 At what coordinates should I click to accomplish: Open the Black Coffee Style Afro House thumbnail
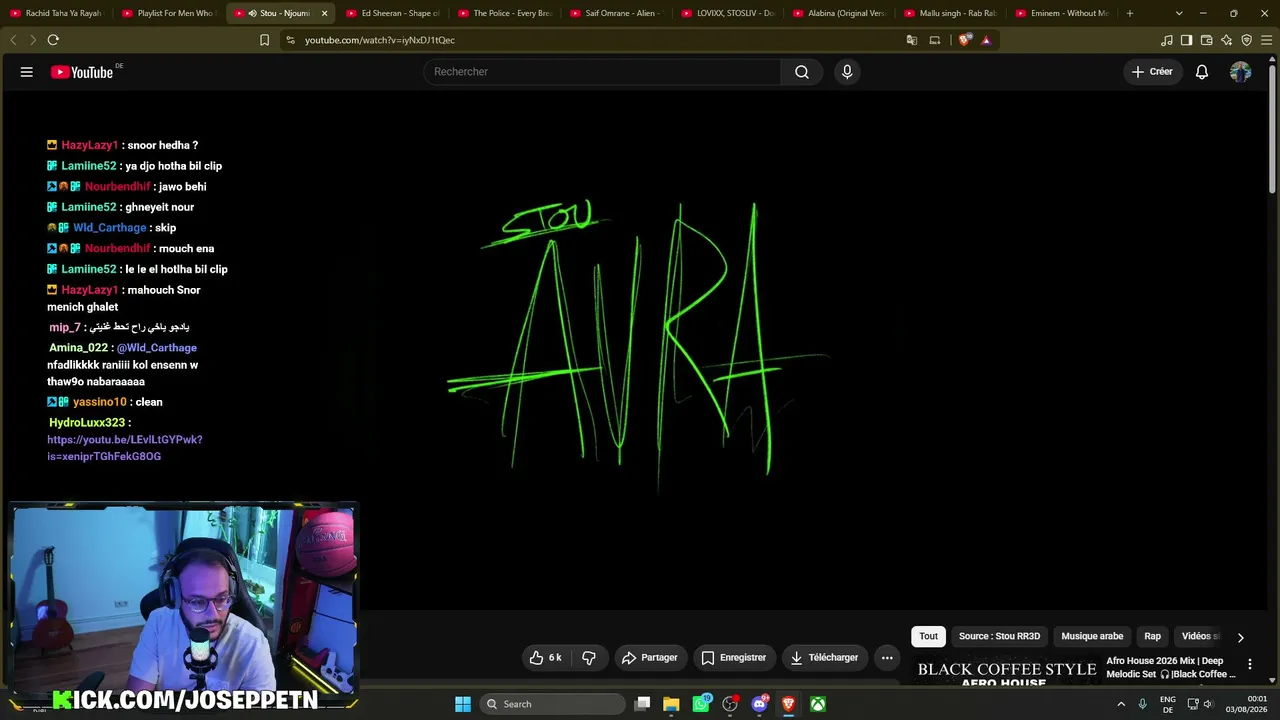point(1007,671)
